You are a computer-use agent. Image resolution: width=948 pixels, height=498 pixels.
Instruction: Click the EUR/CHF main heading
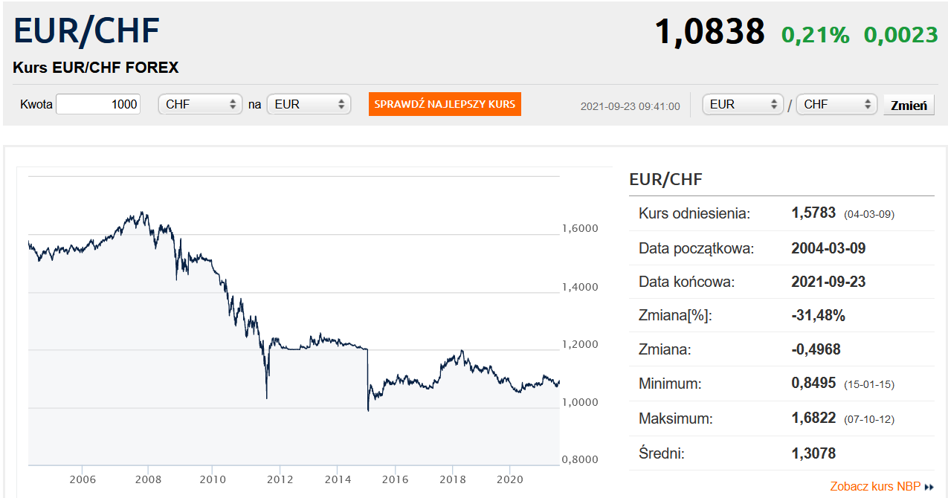point(86,30)
